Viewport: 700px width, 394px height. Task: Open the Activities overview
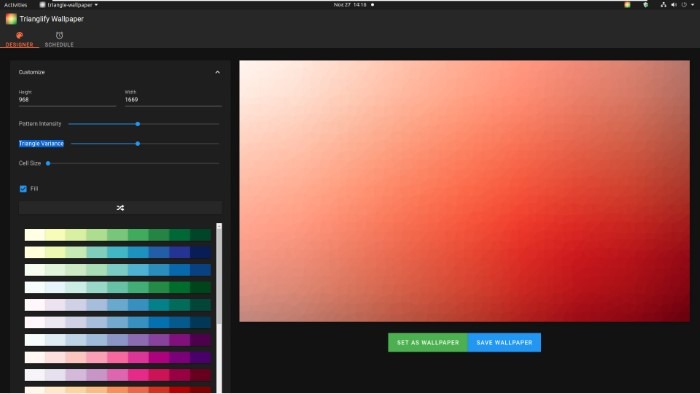pos(16,5)
